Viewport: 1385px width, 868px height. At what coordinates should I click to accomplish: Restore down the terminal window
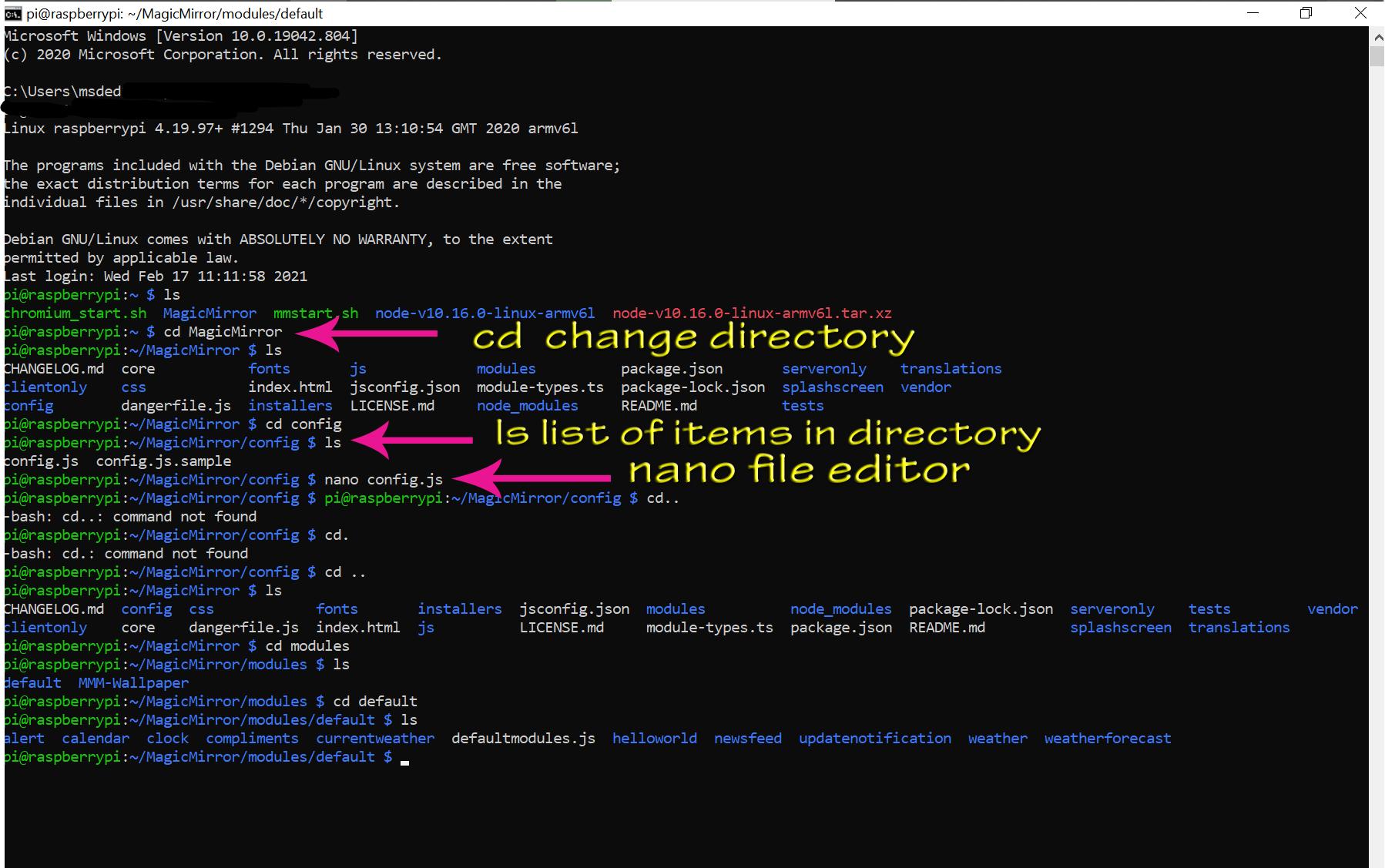coord(1306,13)
